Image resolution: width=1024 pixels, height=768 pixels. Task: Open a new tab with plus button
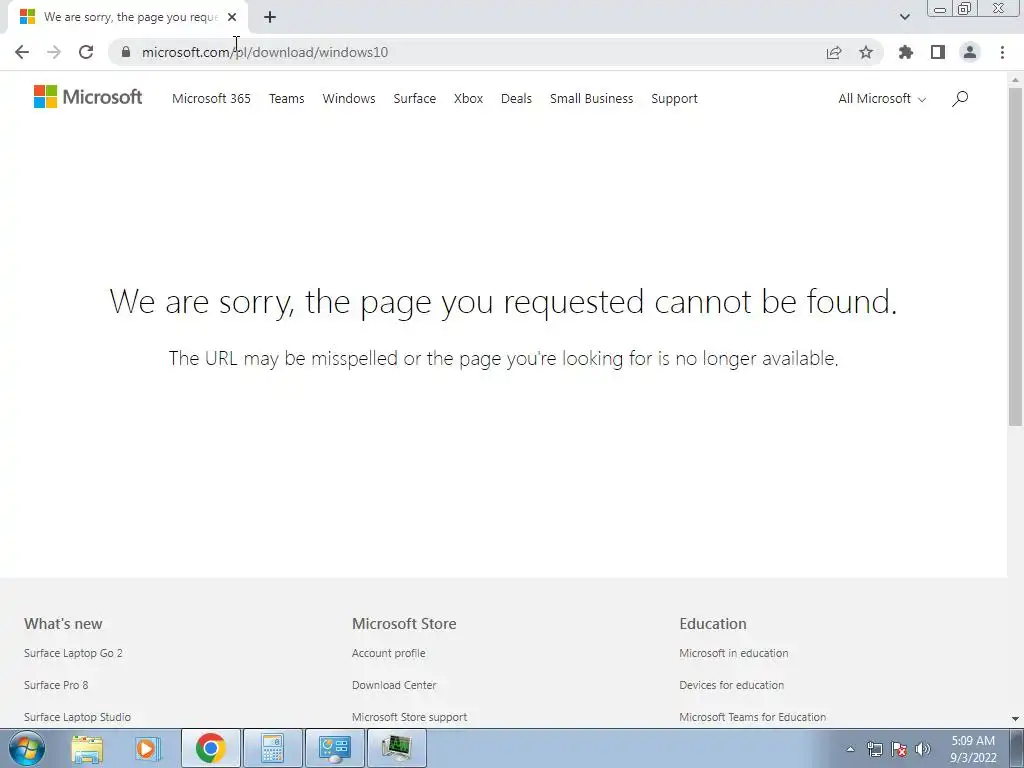pos(270,17)
